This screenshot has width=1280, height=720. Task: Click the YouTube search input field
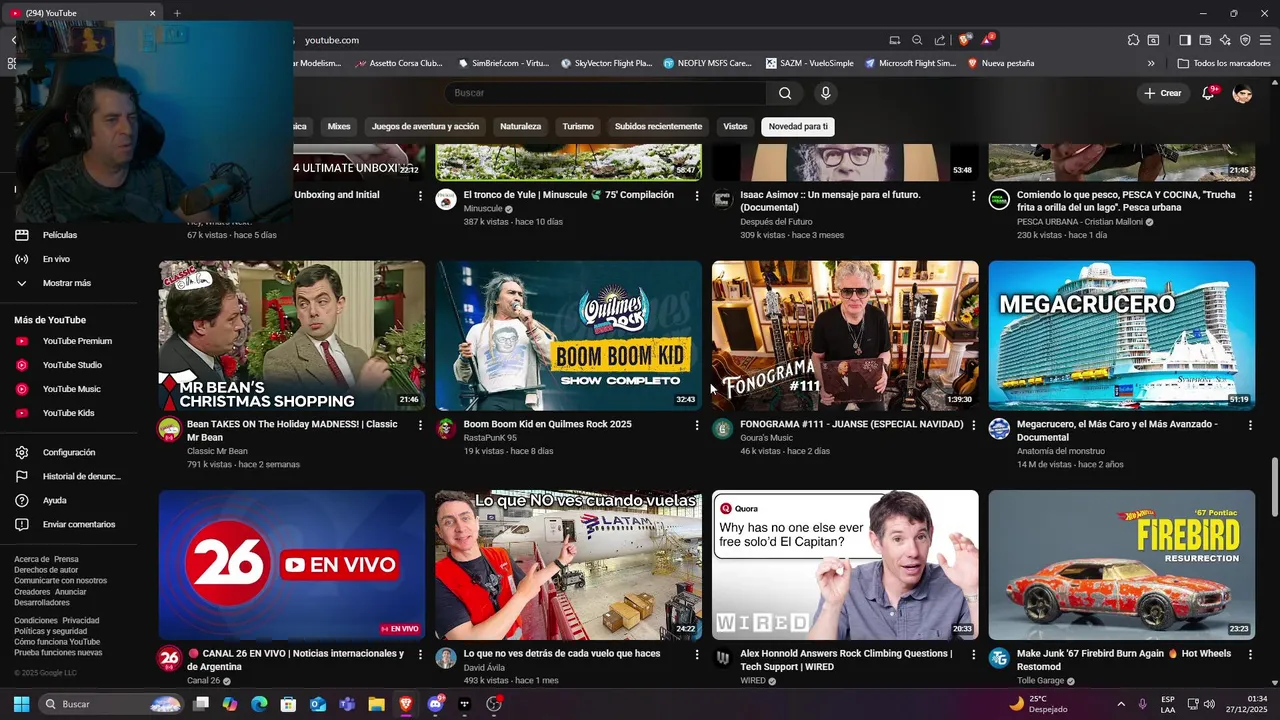pyautogui.click(x=605, y=93)
